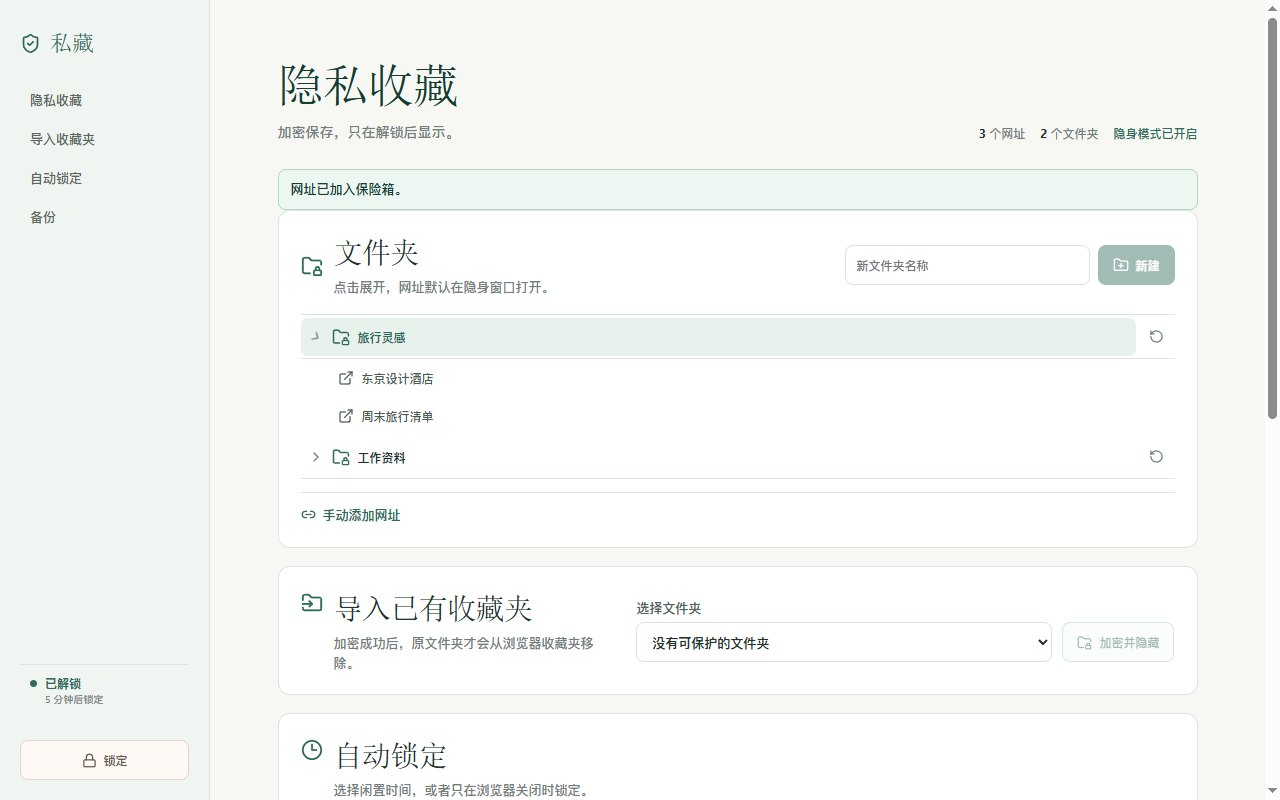The height and width of the screenshot is (800, 1280).
Task: Click the 3 个网址 counter
Action: tap(1002, 134)
